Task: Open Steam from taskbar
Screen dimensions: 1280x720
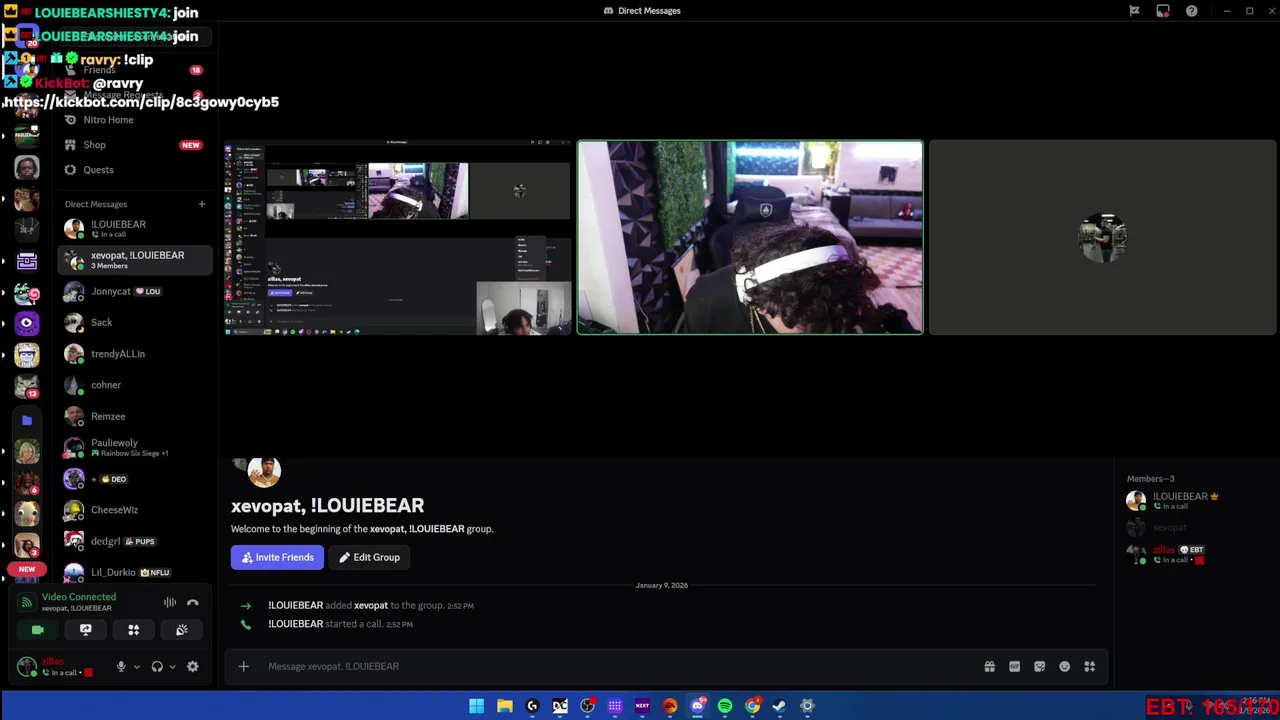Action: (779, 706)
